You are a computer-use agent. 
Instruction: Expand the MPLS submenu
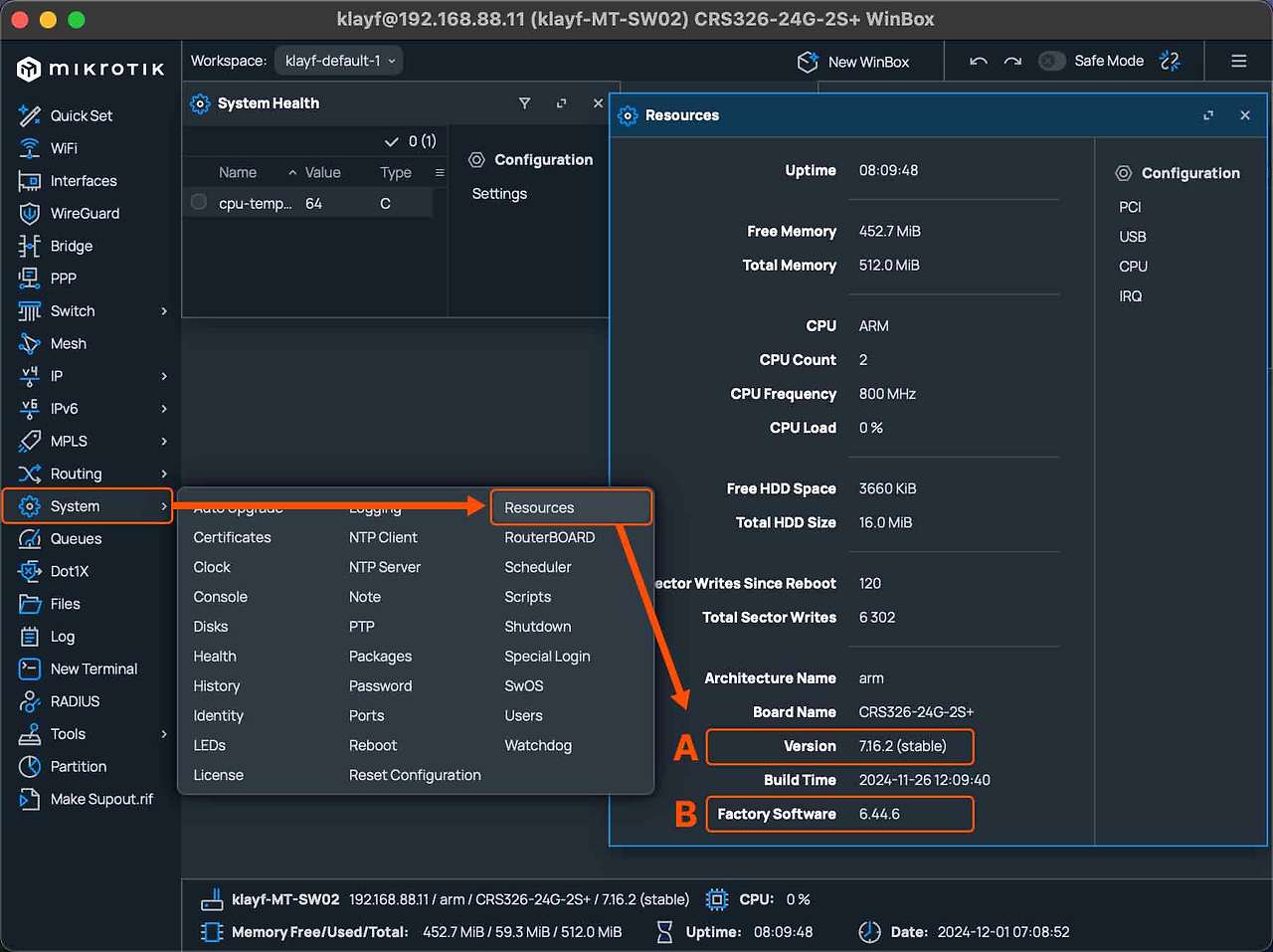(x=164, y=442)
